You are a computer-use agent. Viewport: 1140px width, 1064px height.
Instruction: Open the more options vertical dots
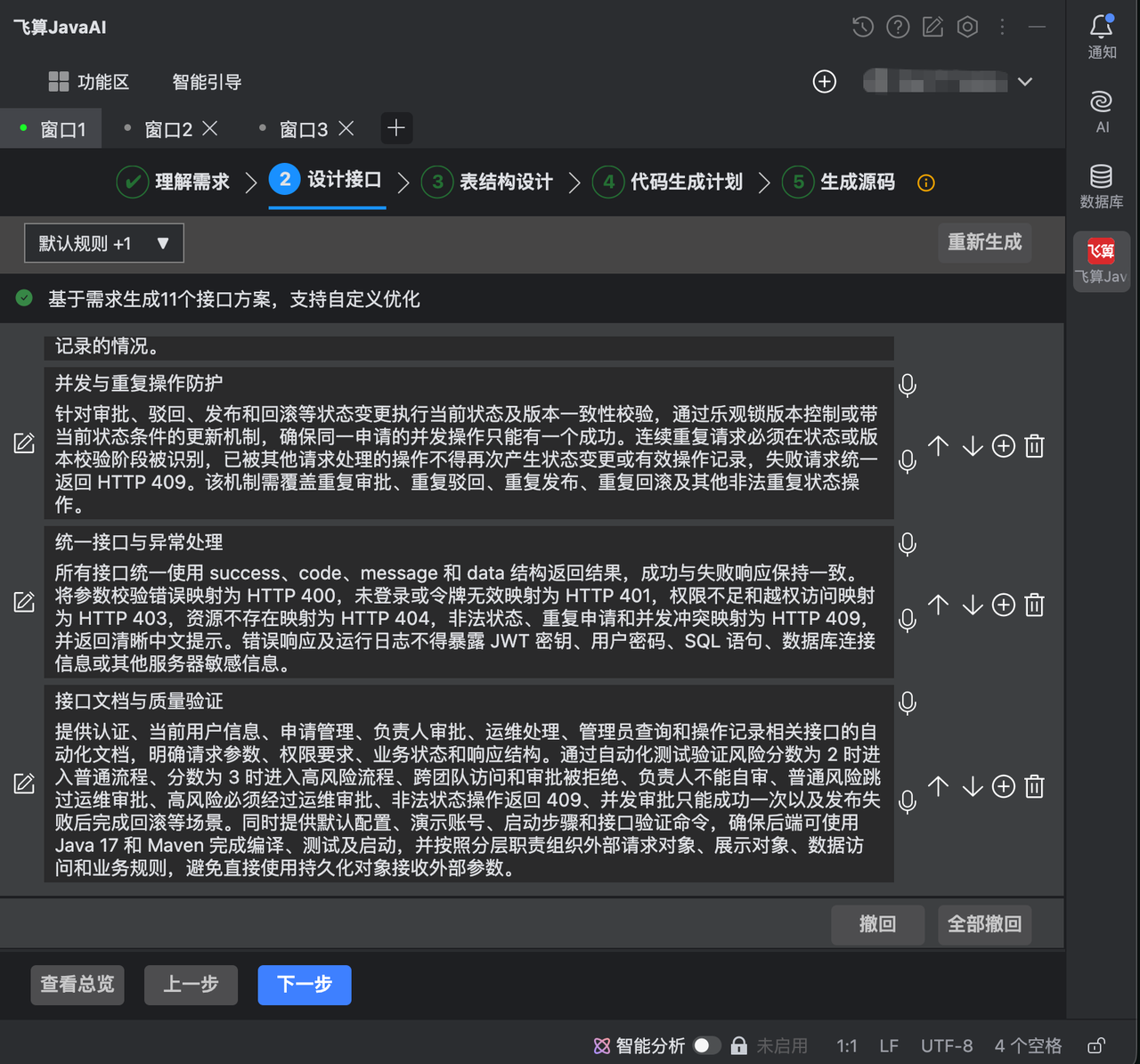1002,27
